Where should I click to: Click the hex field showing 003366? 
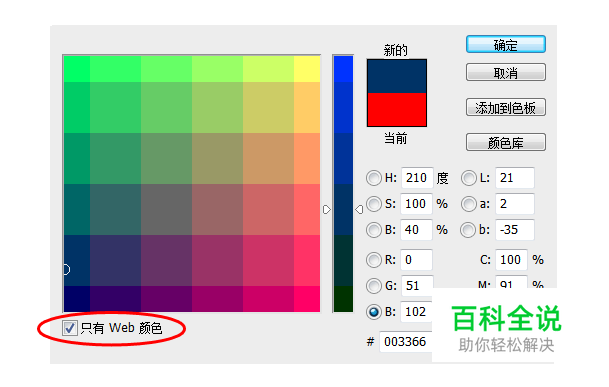[406, 342]
